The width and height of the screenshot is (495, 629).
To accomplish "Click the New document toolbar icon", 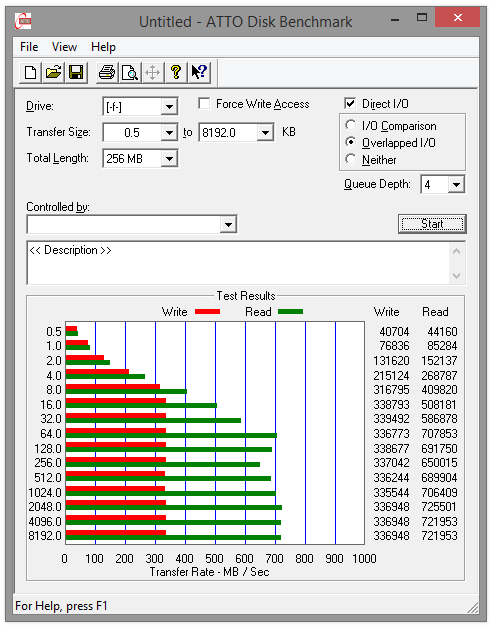I will tap(30, 73).
